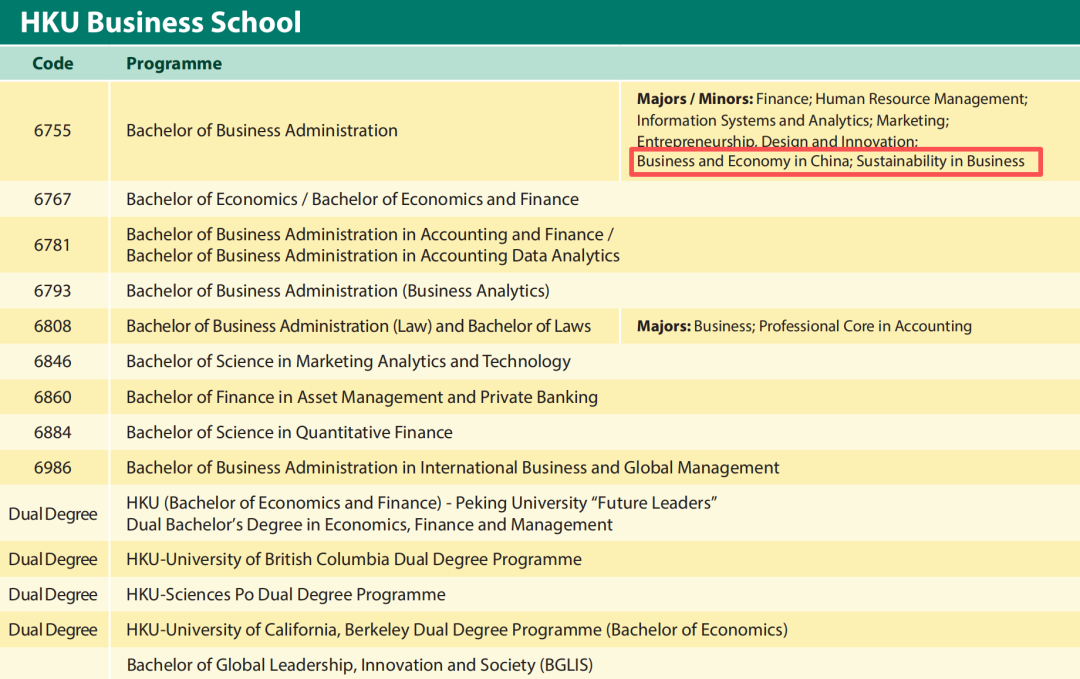Image resolution: width=1080 pixels, height=679 pixels.
Task: Click the Majors / Minors label for 6755
Action: tap(694, 98)
